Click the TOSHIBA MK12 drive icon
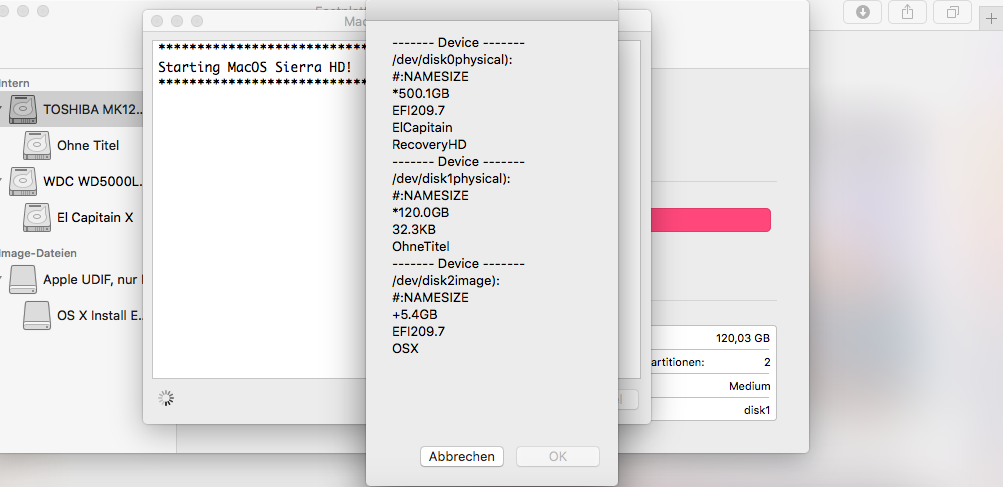 click(23, 109)
